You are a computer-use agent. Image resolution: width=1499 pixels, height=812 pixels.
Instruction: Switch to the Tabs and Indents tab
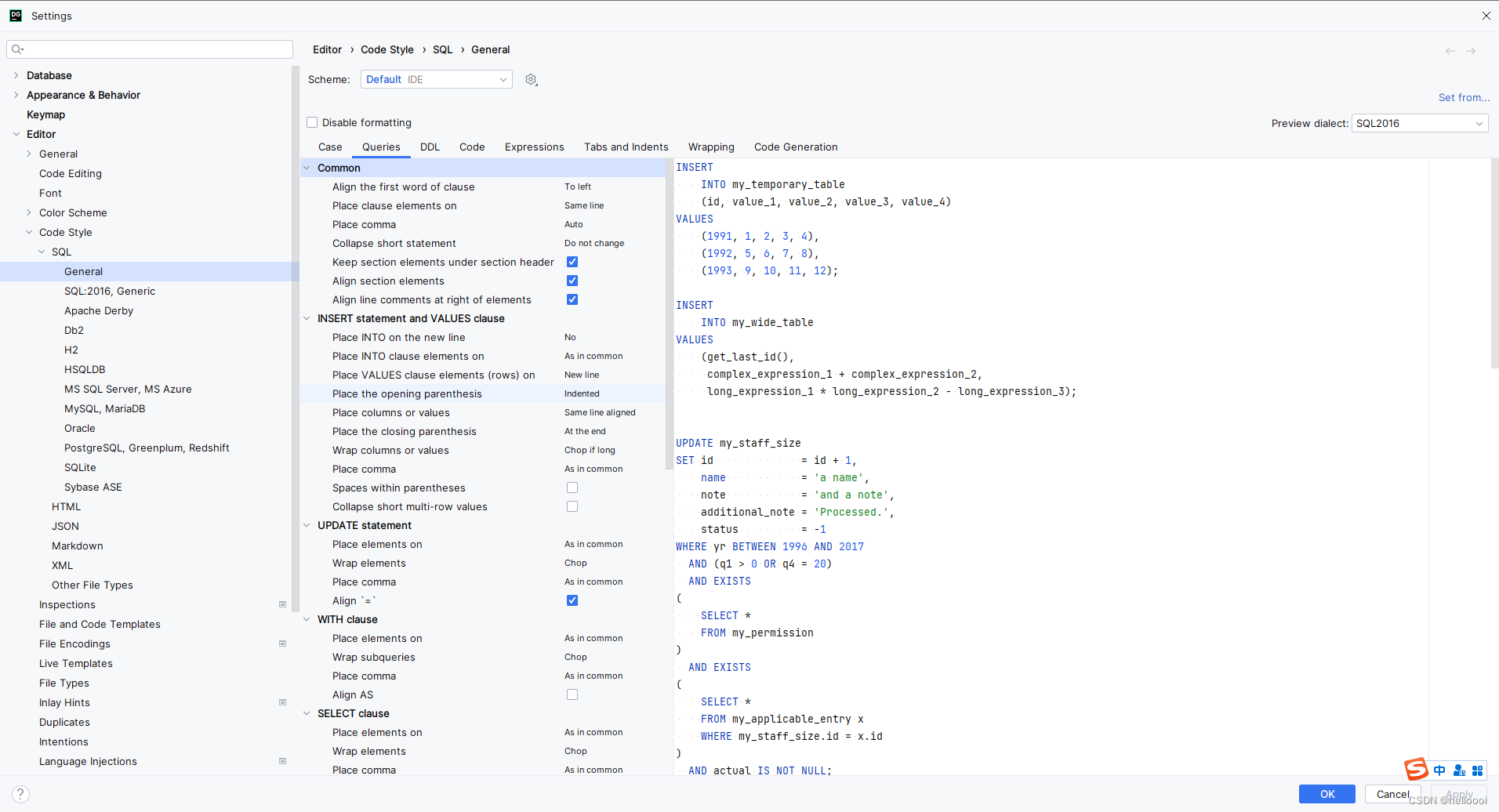pyautogui.click(x=626, y=147)
